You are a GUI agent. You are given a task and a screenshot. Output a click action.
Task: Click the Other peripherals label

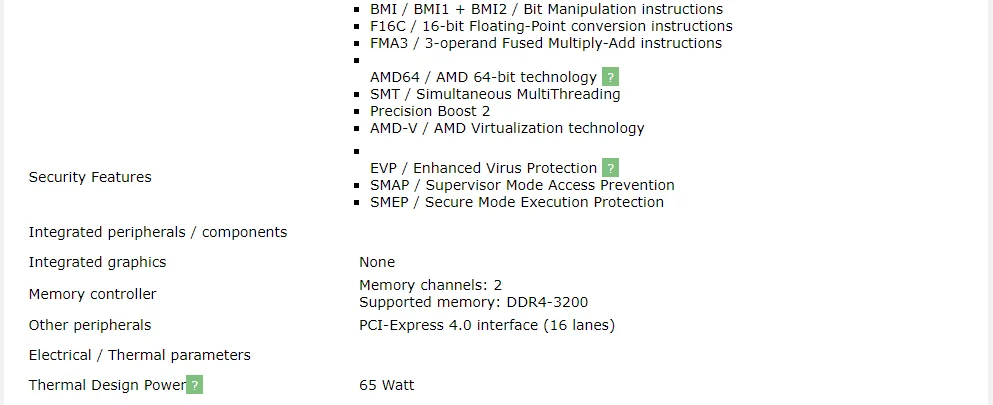[90, 325]
